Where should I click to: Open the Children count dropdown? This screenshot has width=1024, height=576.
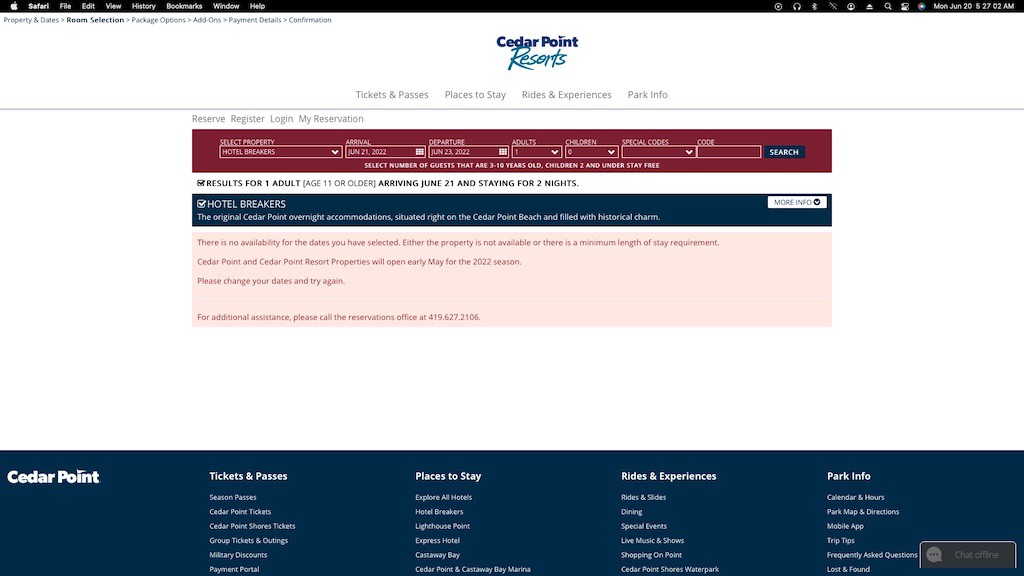click(x=591, y=152)
